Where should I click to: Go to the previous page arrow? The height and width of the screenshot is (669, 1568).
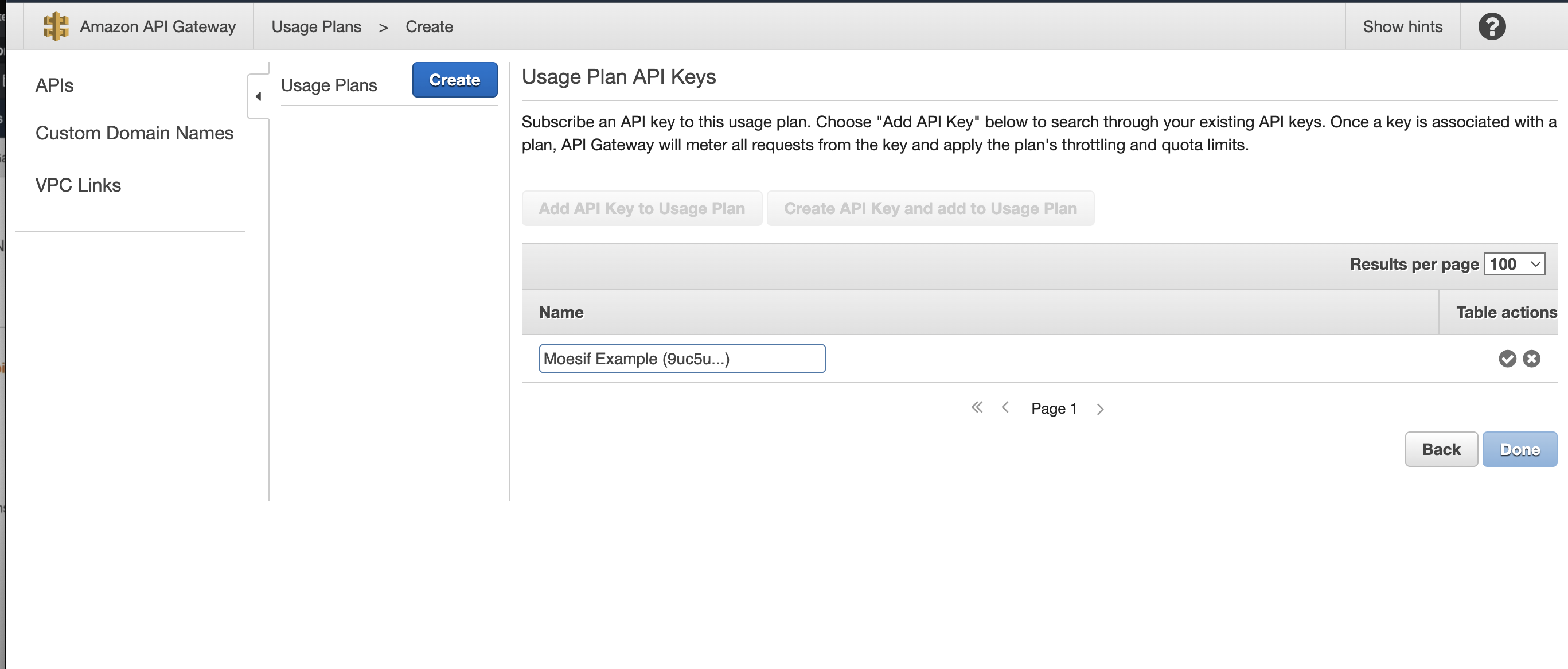pyautogui.click(x=1005, y=408)
